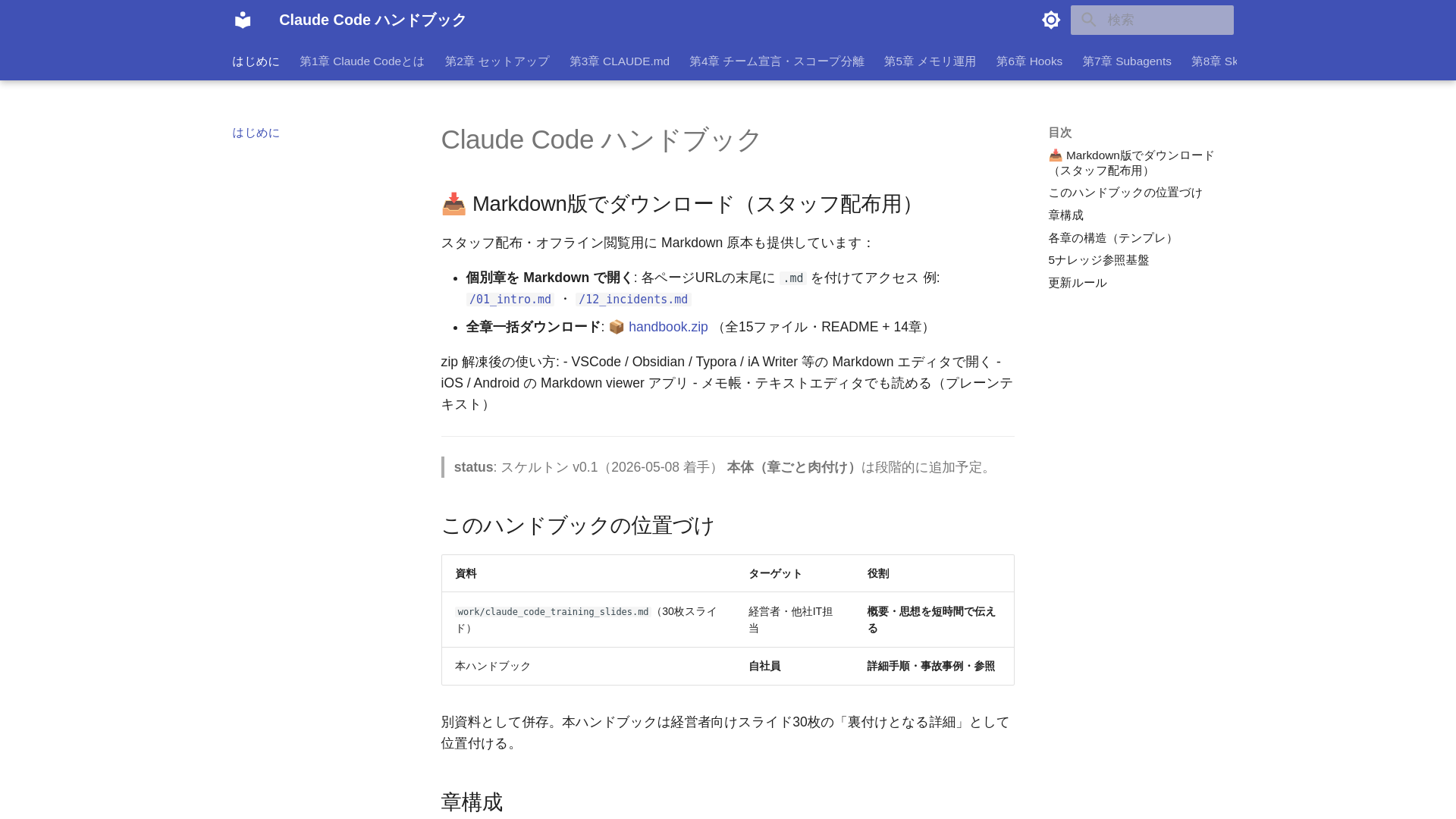Open the 第6章 Hooks tab
This screenshot has height=819, width=1456.
(1029, 61)
